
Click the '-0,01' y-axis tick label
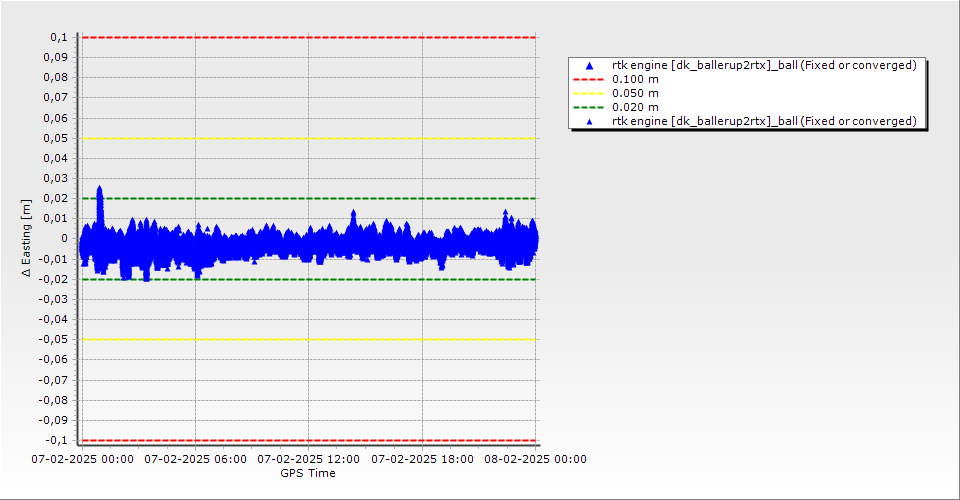pyautogui.click(x=54, y=259)
